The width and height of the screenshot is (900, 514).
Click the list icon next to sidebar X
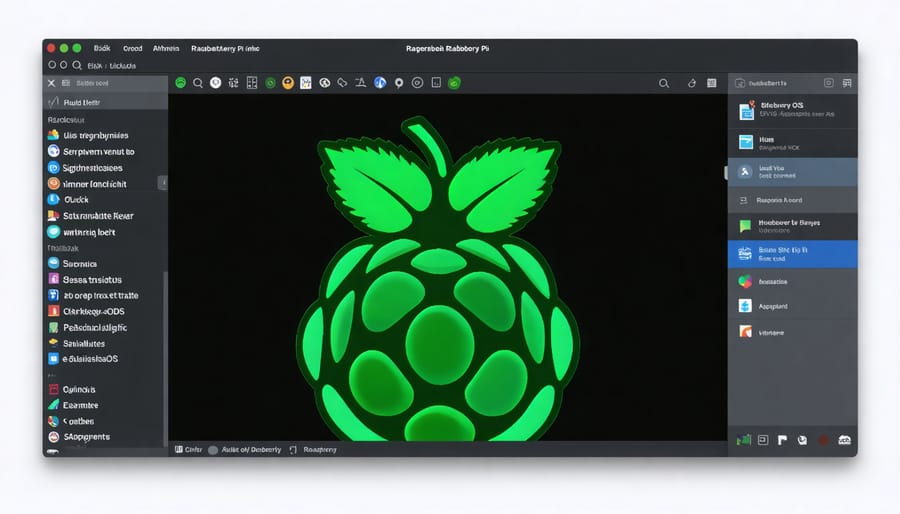click(66, 83)
